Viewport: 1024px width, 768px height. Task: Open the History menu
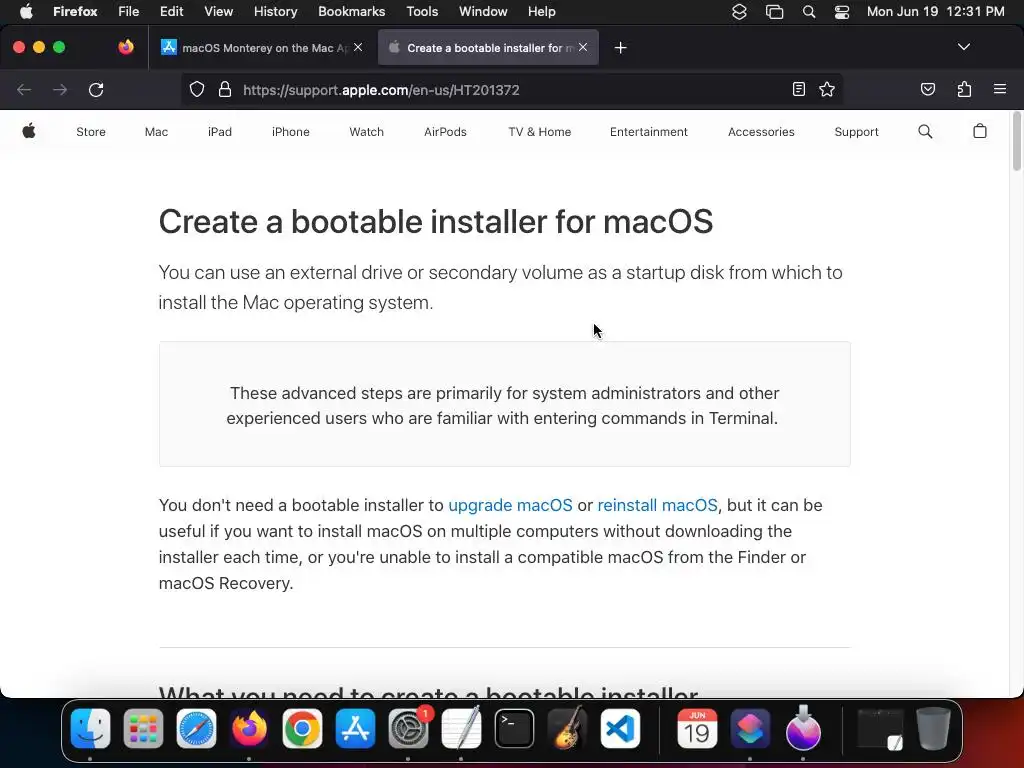[276, 12]
